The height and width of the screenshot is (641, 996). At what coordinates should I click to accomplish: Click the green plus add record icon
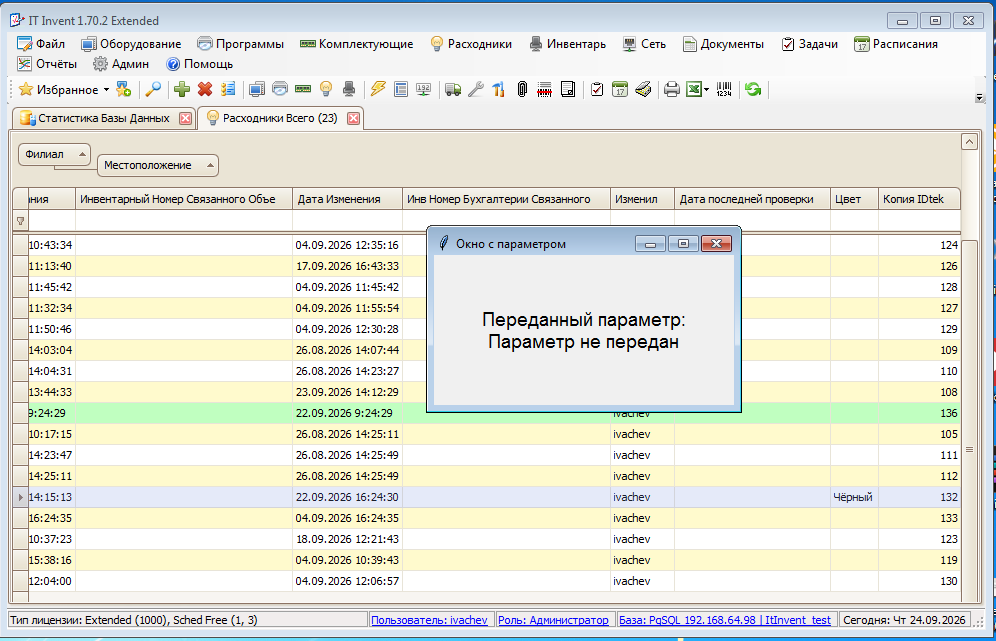[182, 90]
